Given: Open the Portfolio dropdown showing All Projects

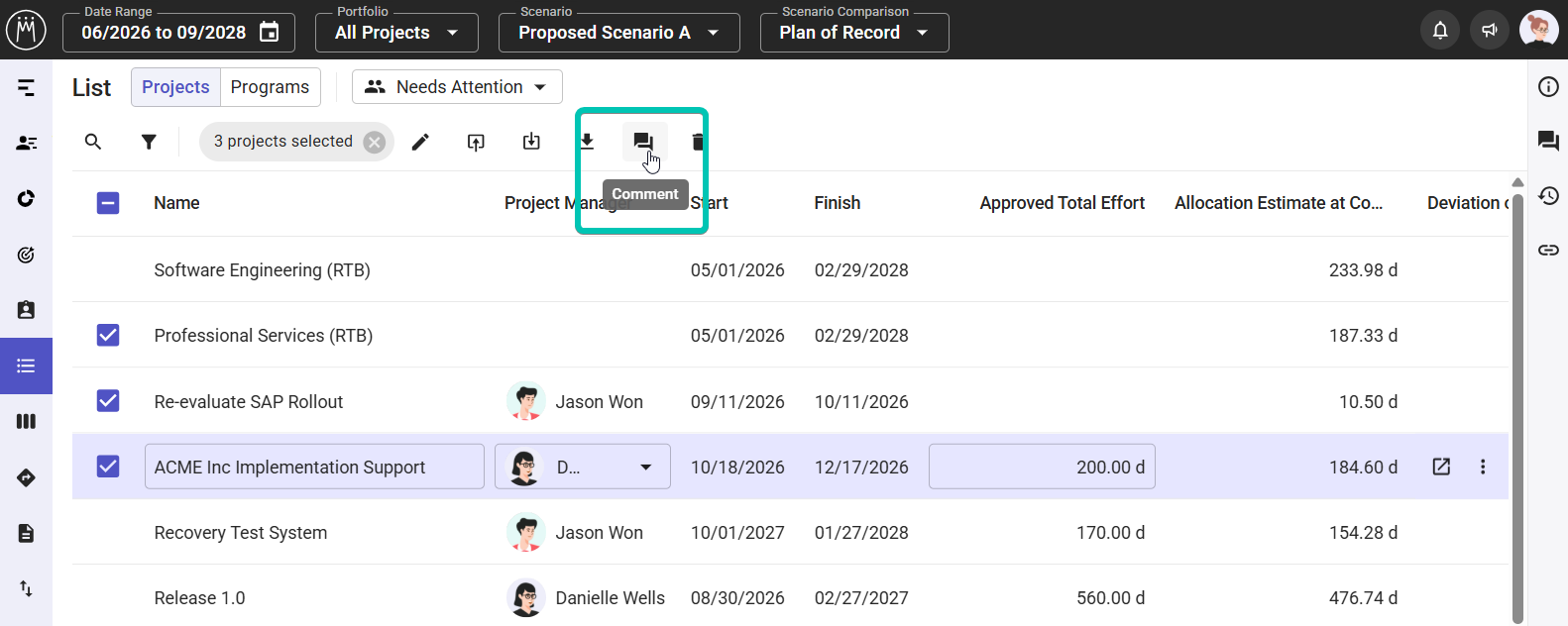Looking at the screenshot, I should [x=396, y=33].
